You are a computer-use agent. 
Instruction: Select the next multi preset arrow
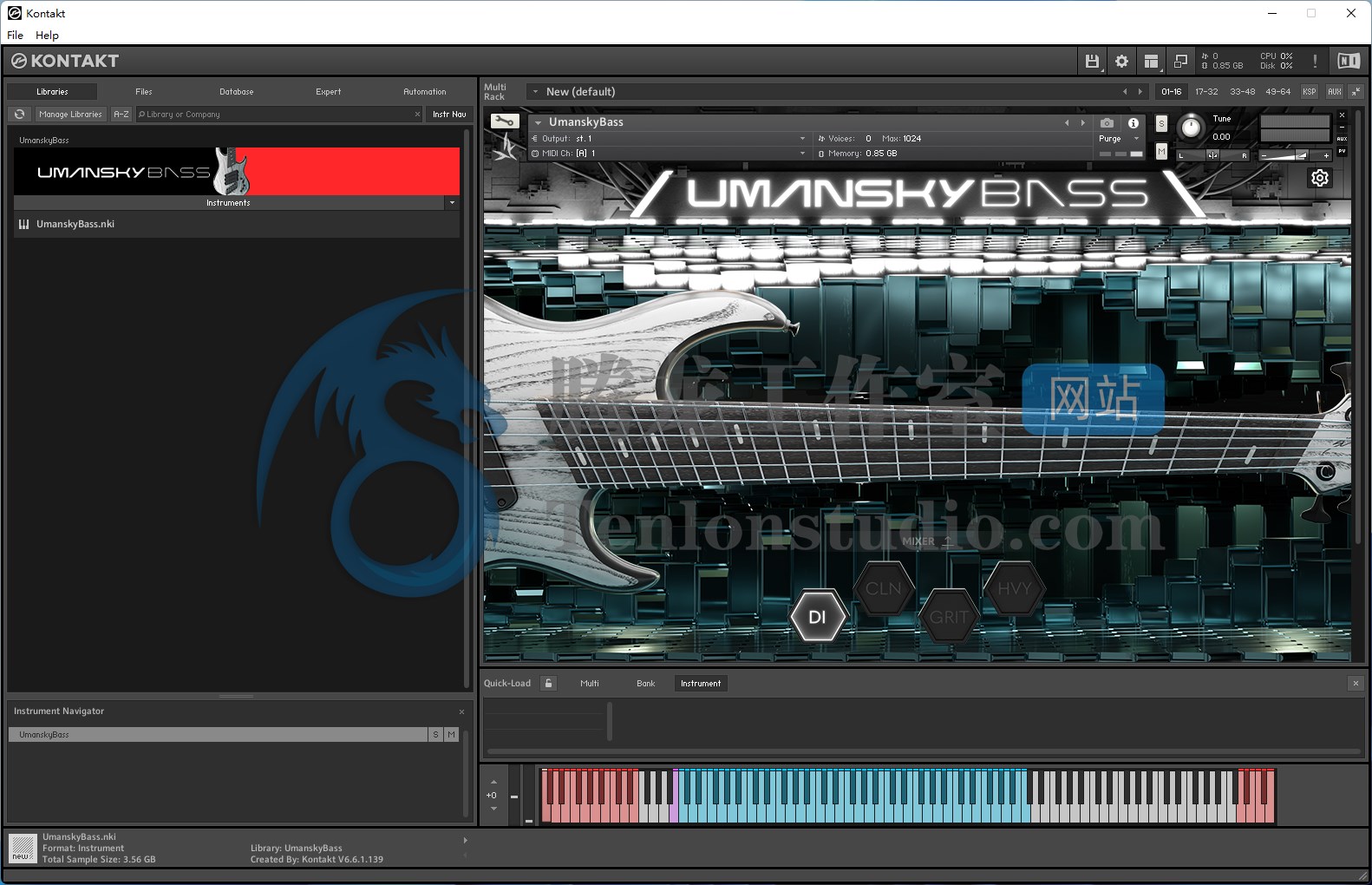click(1140, 91)
